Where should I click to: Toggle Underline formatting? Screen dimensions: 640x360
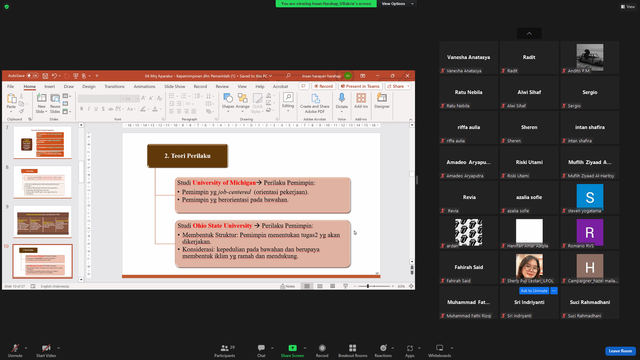pos(96,109)
